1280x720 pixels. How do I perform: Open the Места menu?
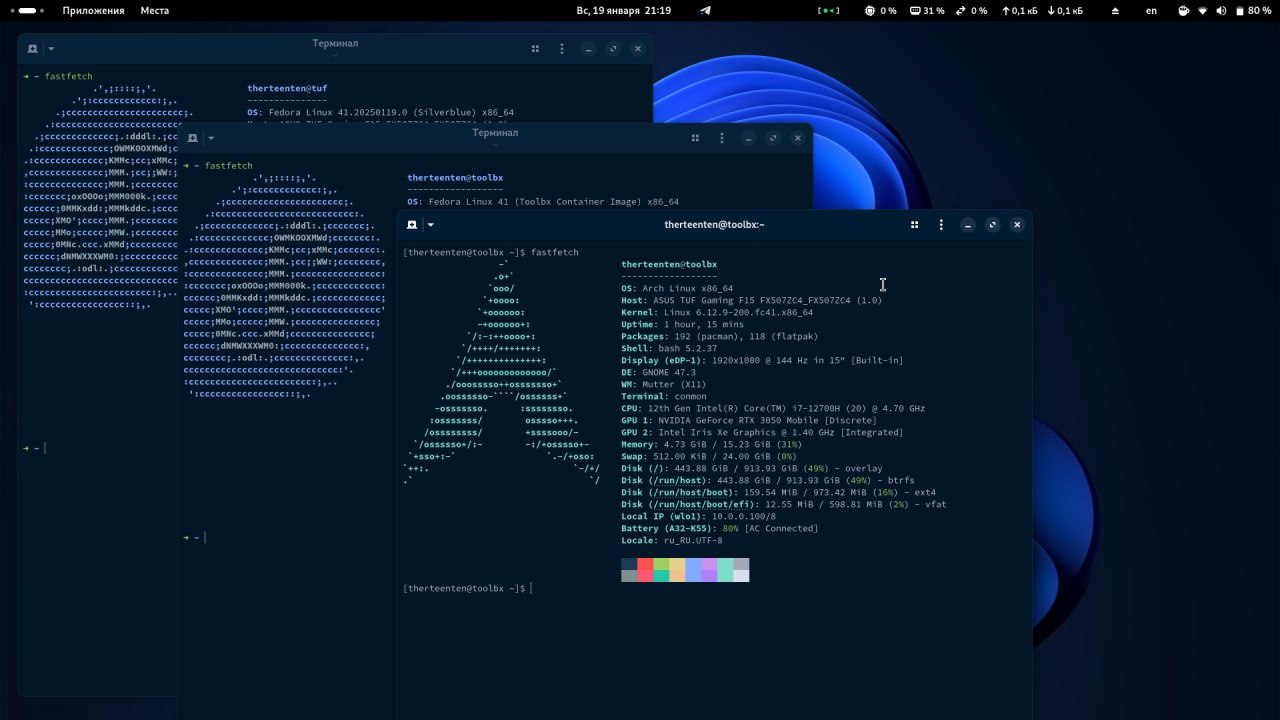154,10
